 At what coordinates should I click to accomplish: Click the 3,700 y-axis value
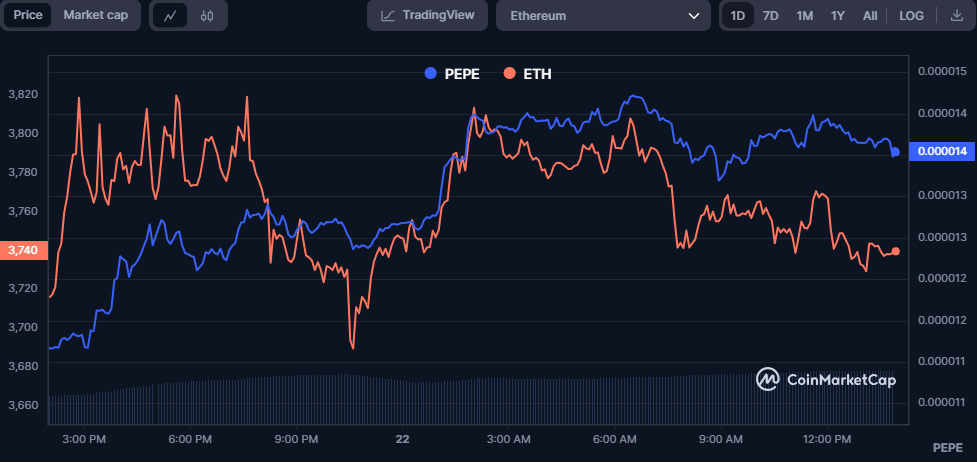coord(23,327)
